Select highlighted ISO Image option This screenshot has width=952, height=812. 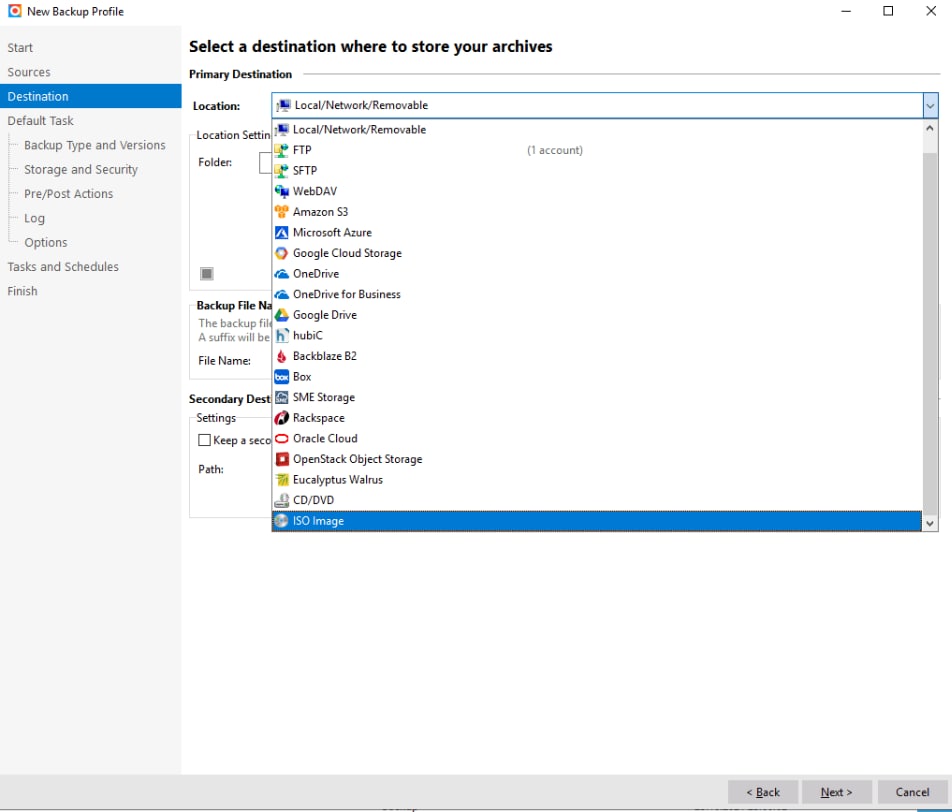pos(597,521)
